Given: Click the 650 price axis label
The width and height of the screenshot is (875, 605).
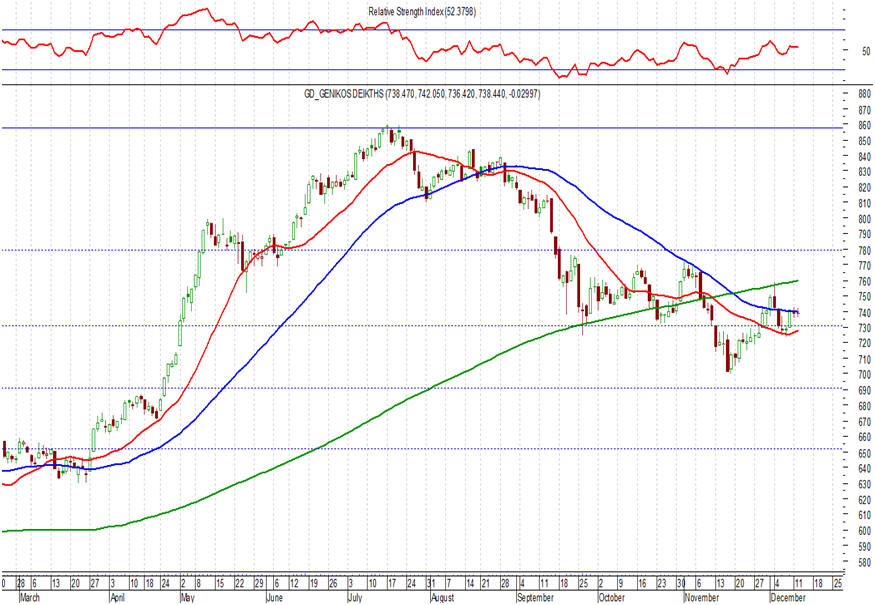Looking at the screenshot, I should (x=865, y=453).
